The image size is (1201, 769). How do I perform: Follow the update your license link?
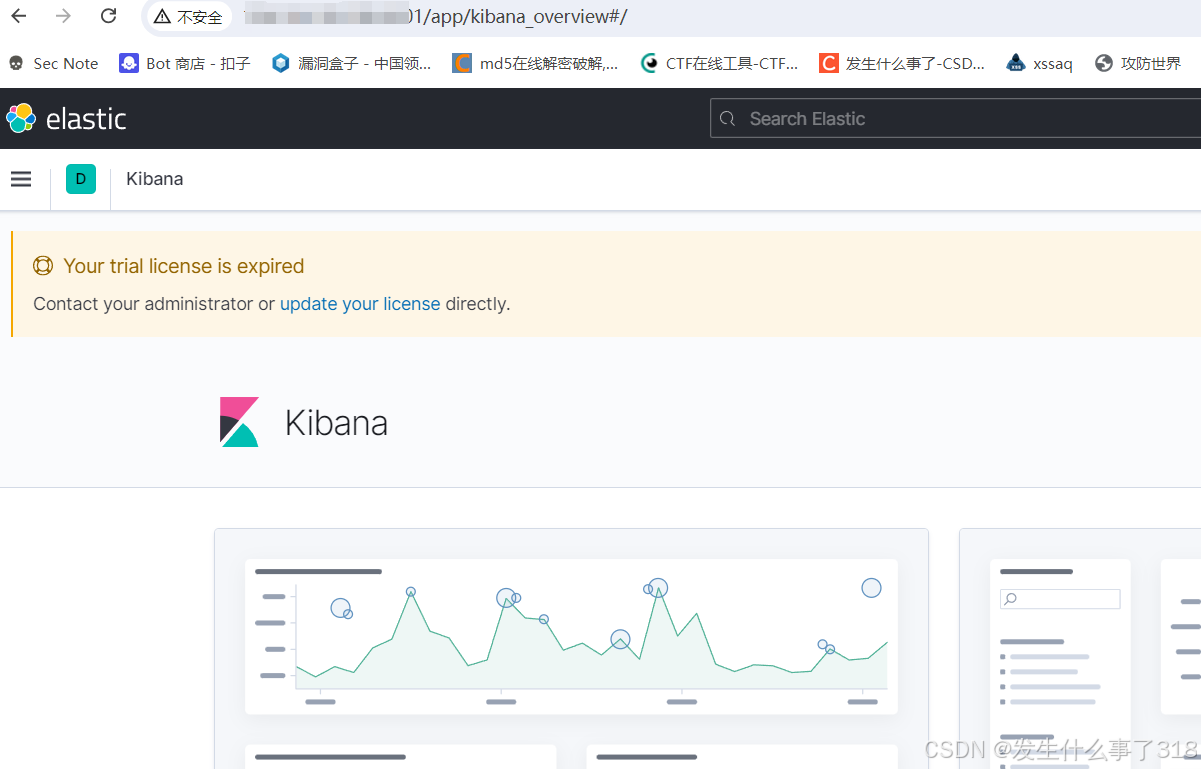(x=360, y=304)
